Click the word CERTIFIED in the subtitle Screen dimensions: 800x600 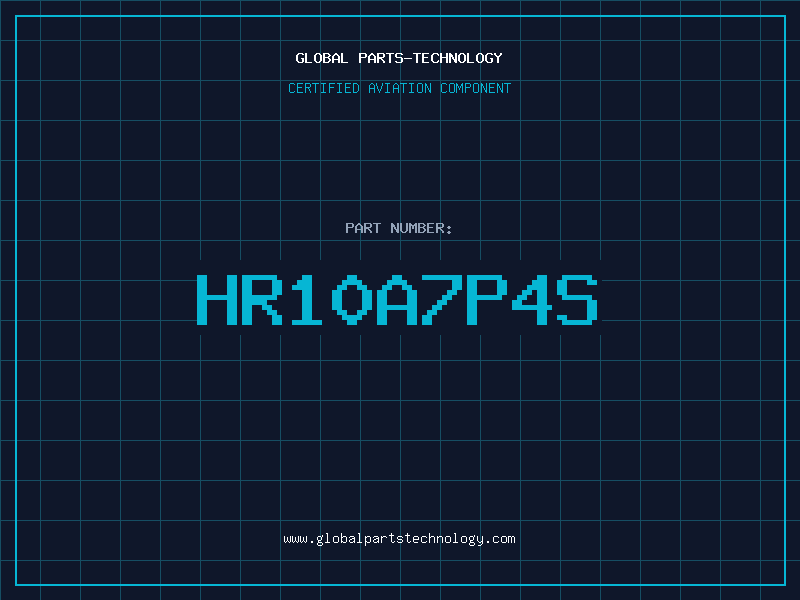[x=323, y=89]
